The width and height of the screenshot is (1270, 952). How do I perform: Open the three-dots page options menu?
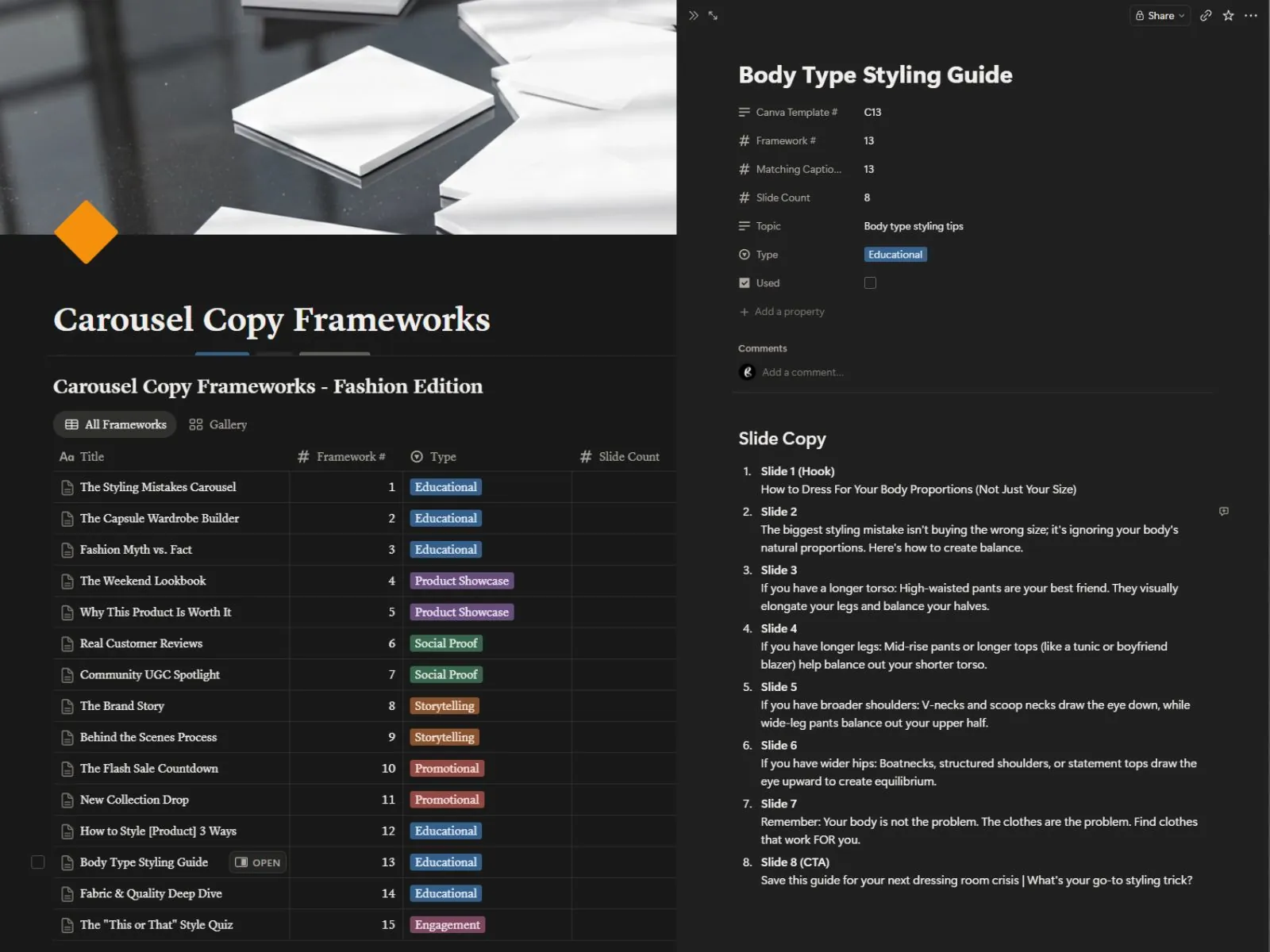(x=1251, y=15)
